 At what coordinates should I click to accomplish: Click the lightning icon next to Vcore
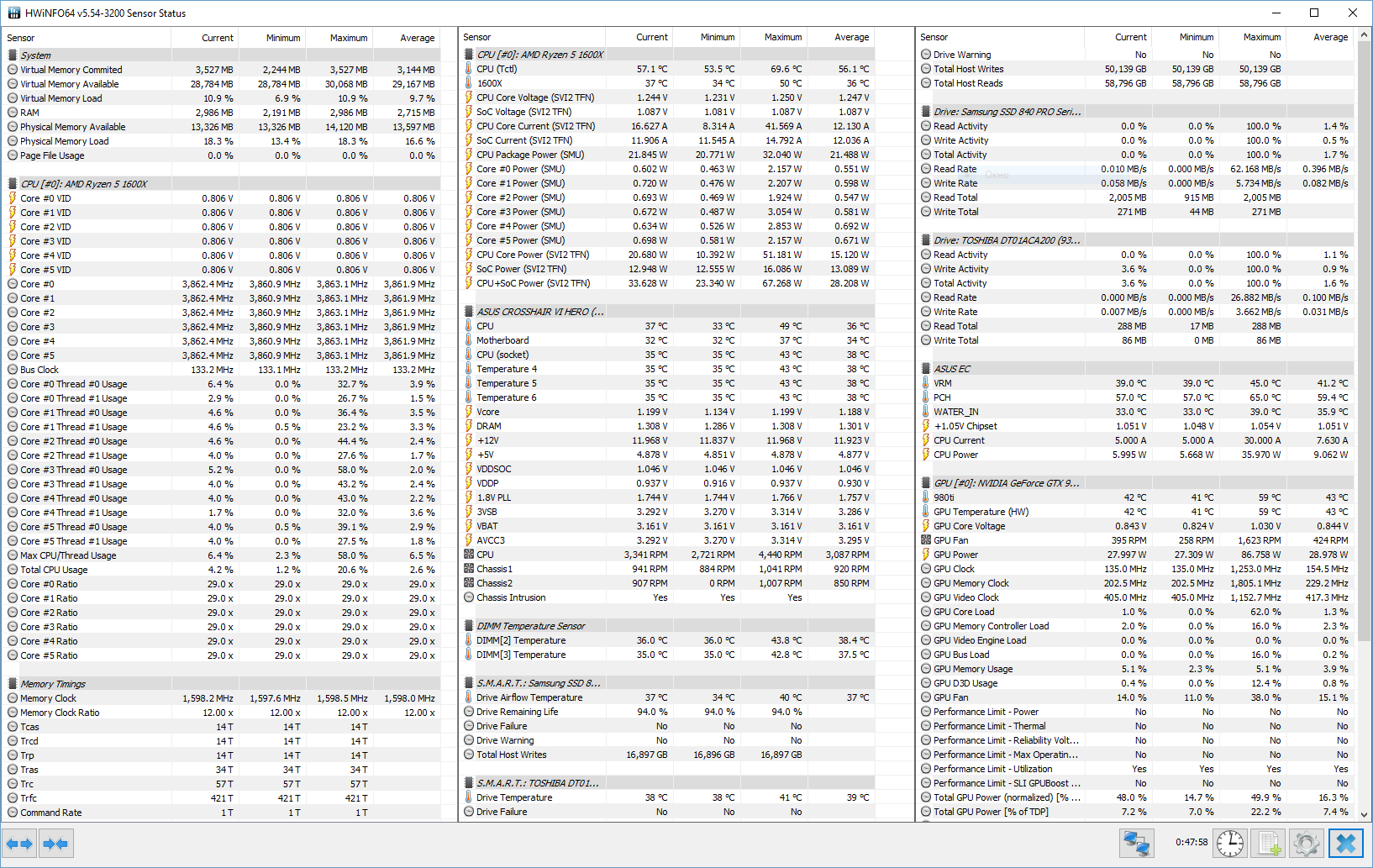469,412
